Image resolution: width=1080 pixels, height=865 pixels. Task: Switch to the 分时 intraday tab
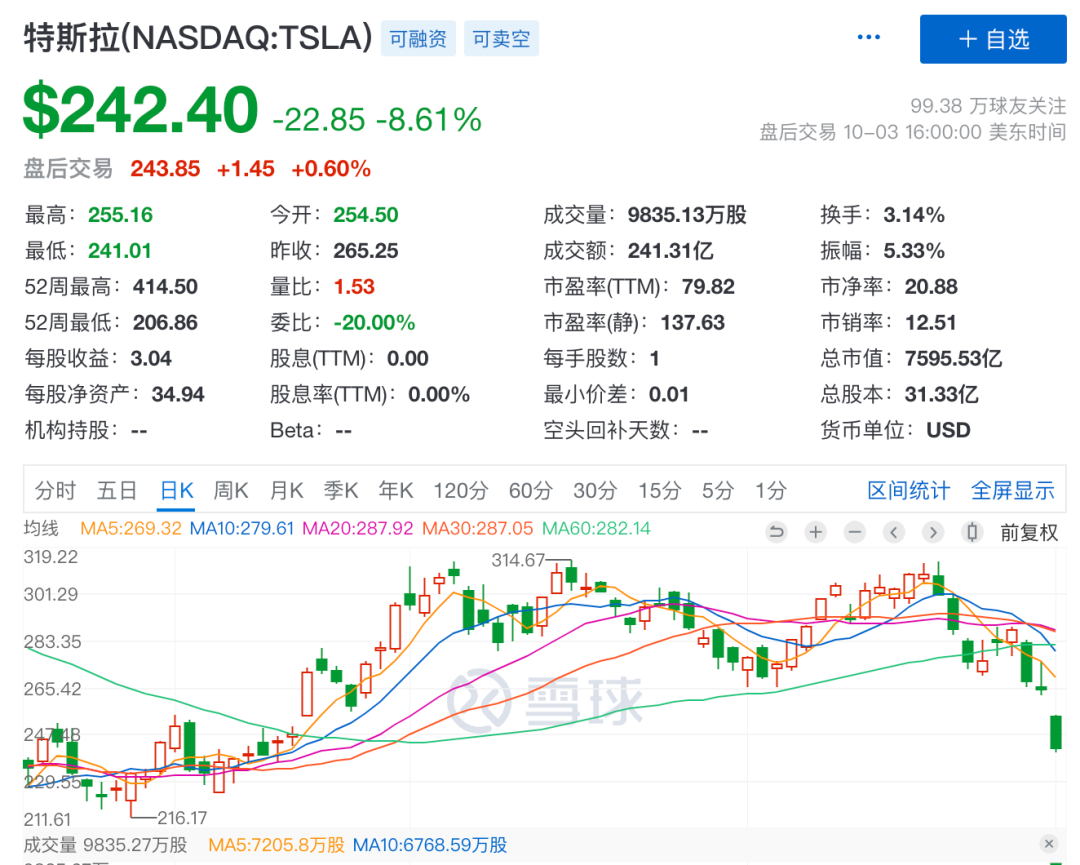pos(55,490)
